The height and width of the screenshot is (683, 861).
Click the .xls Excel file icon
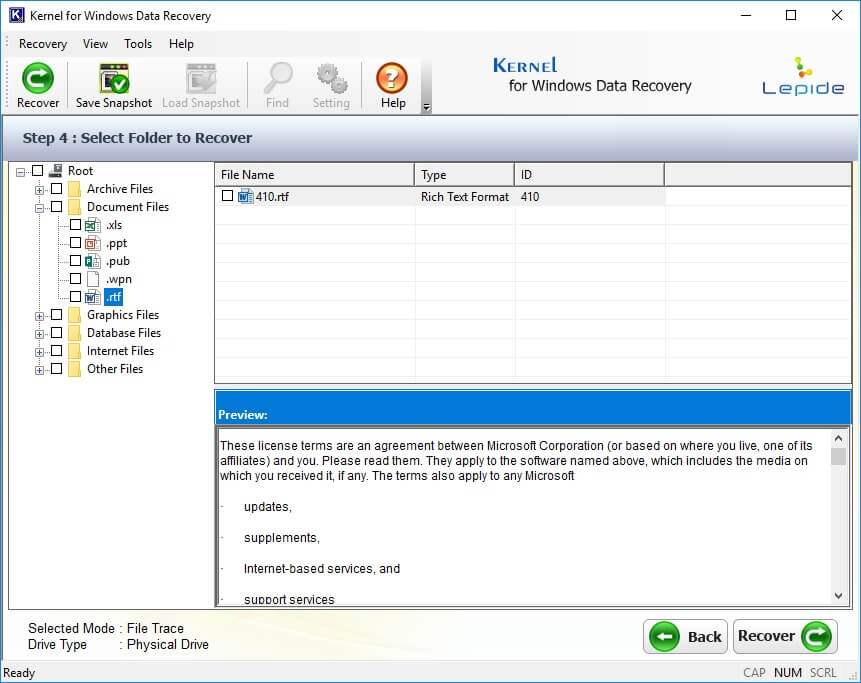coord(93,225)
